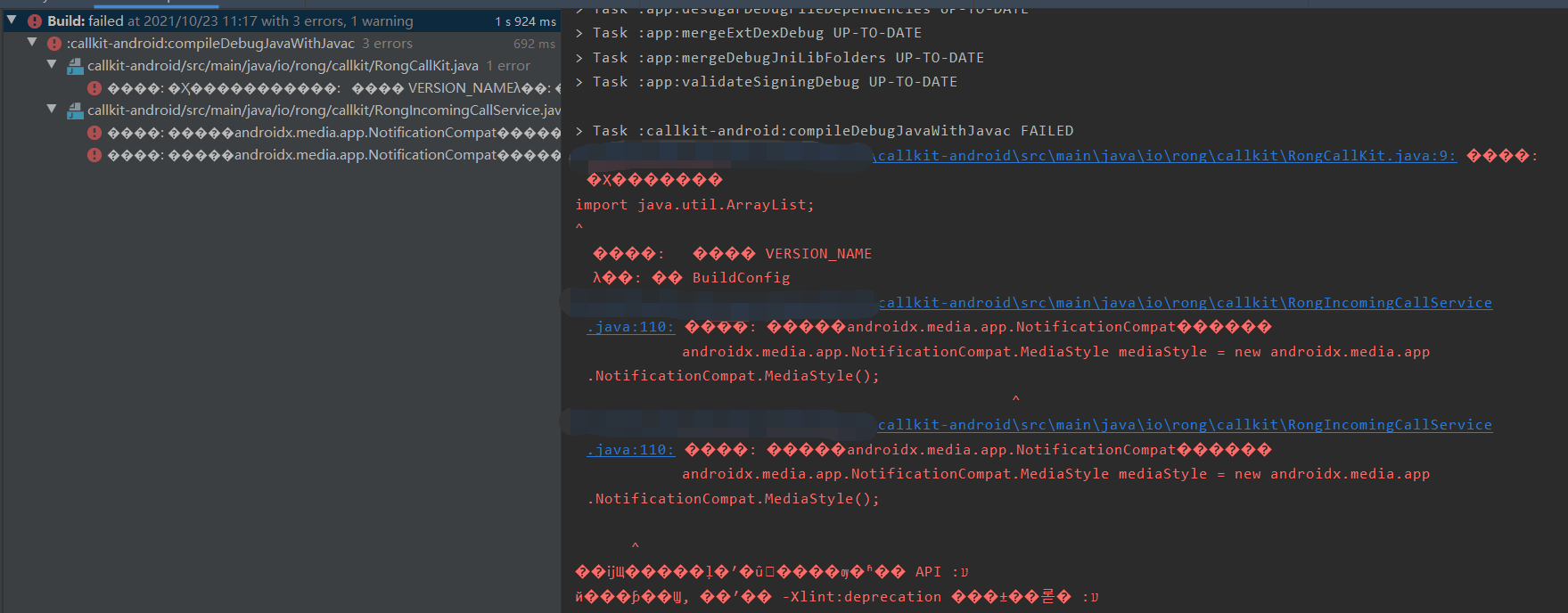Viewport: 1568px width, 613px height.
Task: Select the RongCallKit.java 1 error row
Action: click(282, 65)
